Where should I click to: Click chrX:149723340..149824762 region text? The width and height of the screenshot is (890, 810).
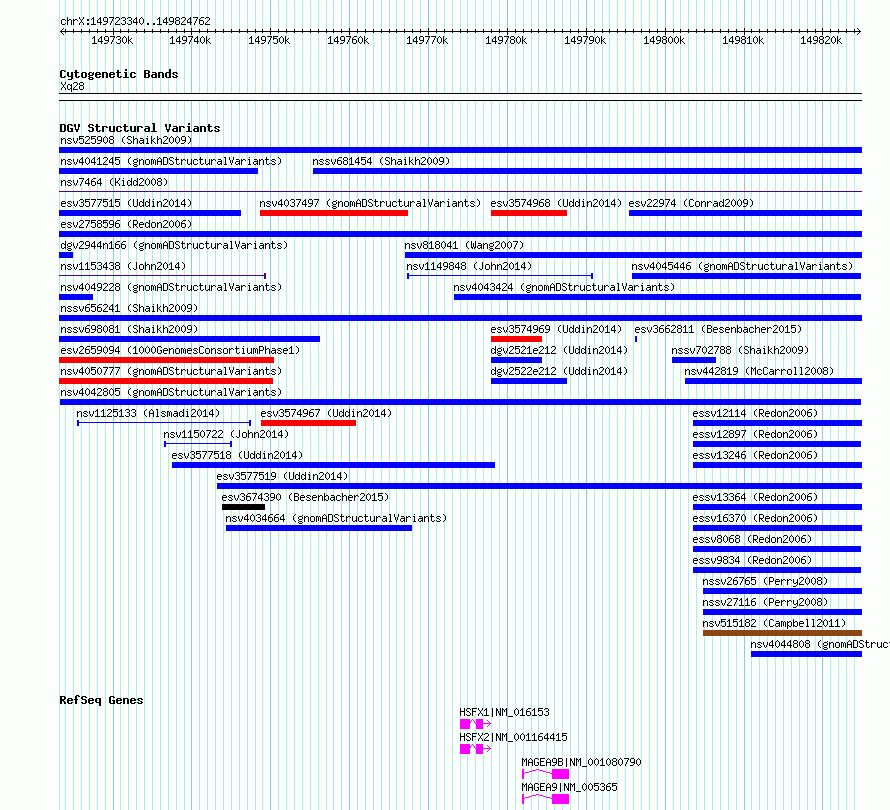click(135, 21)
